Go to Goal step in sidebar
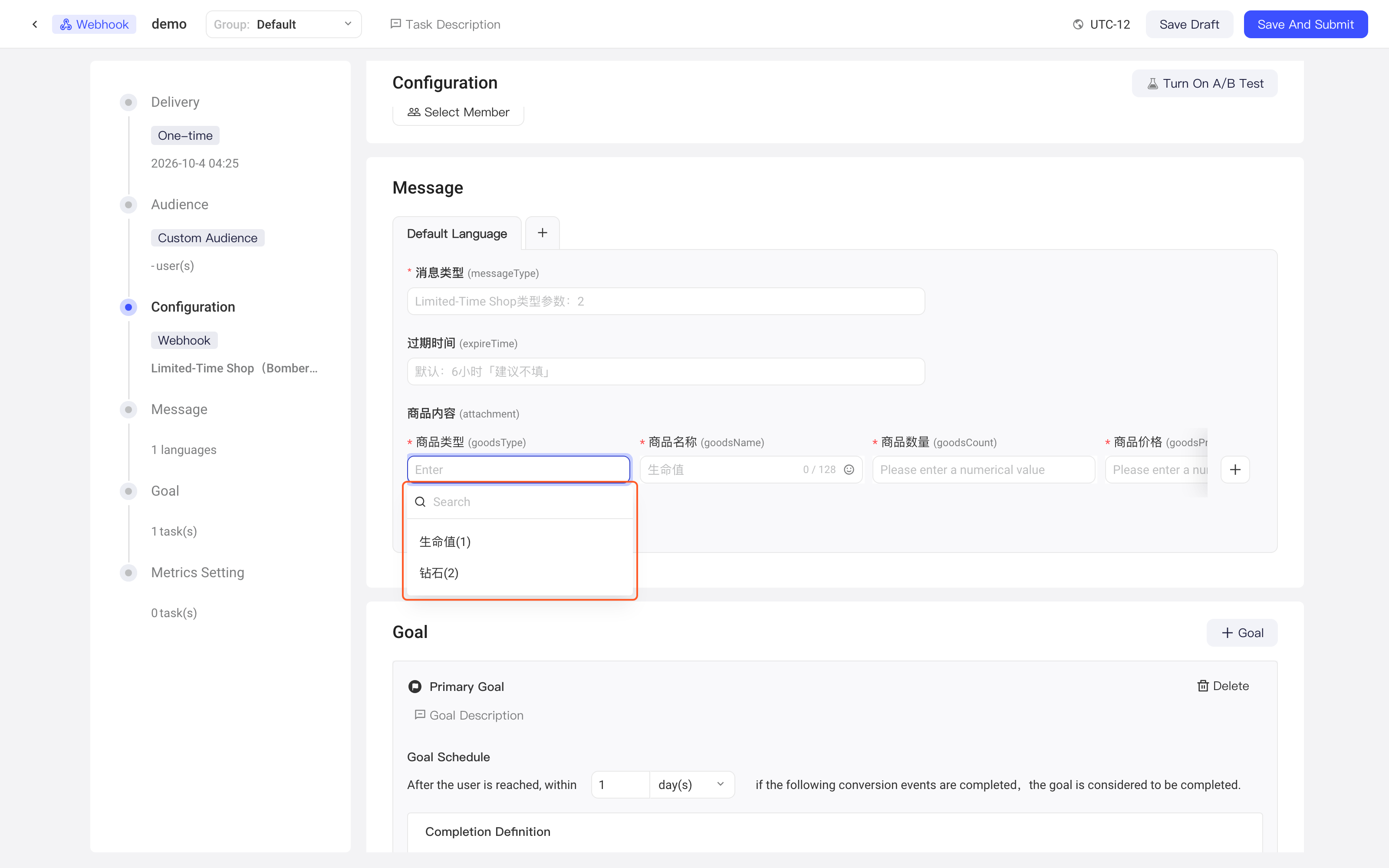The height and width of the screenshot is (868, 1389). click(x=165, y=491)
